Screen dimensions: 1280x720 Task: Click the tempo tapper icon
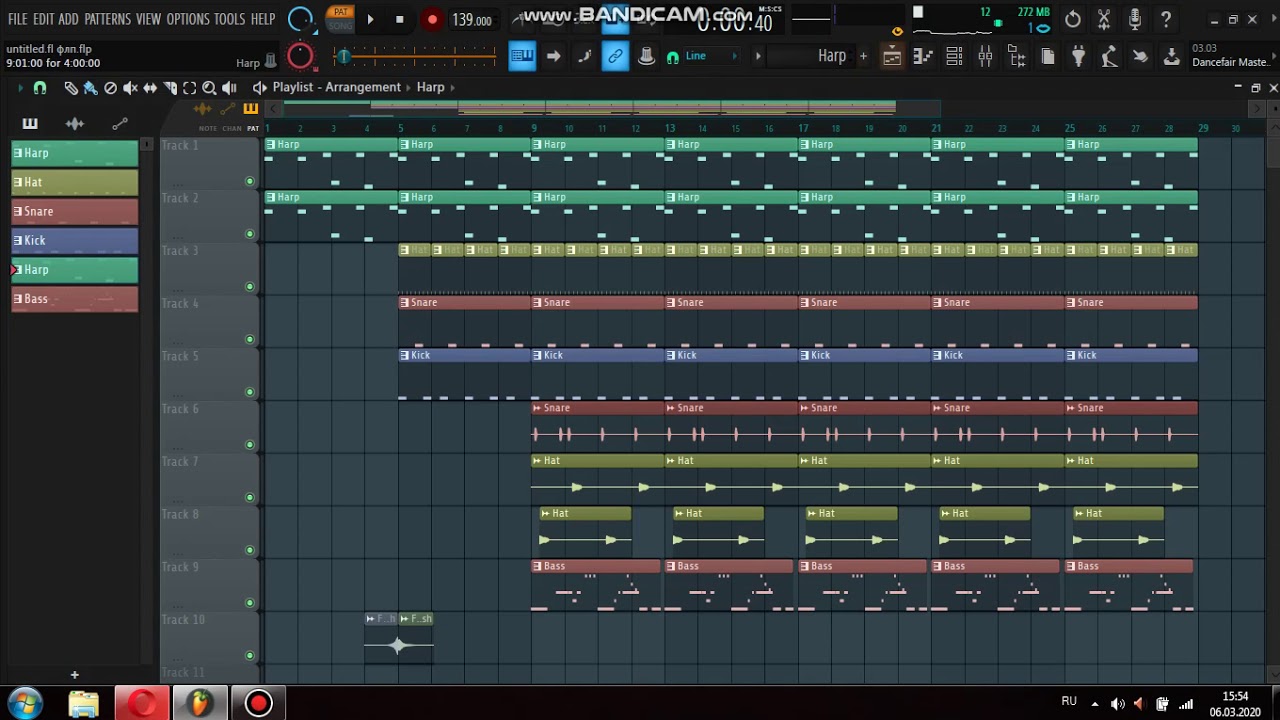pyautogui.click(x=1109, y=57)
